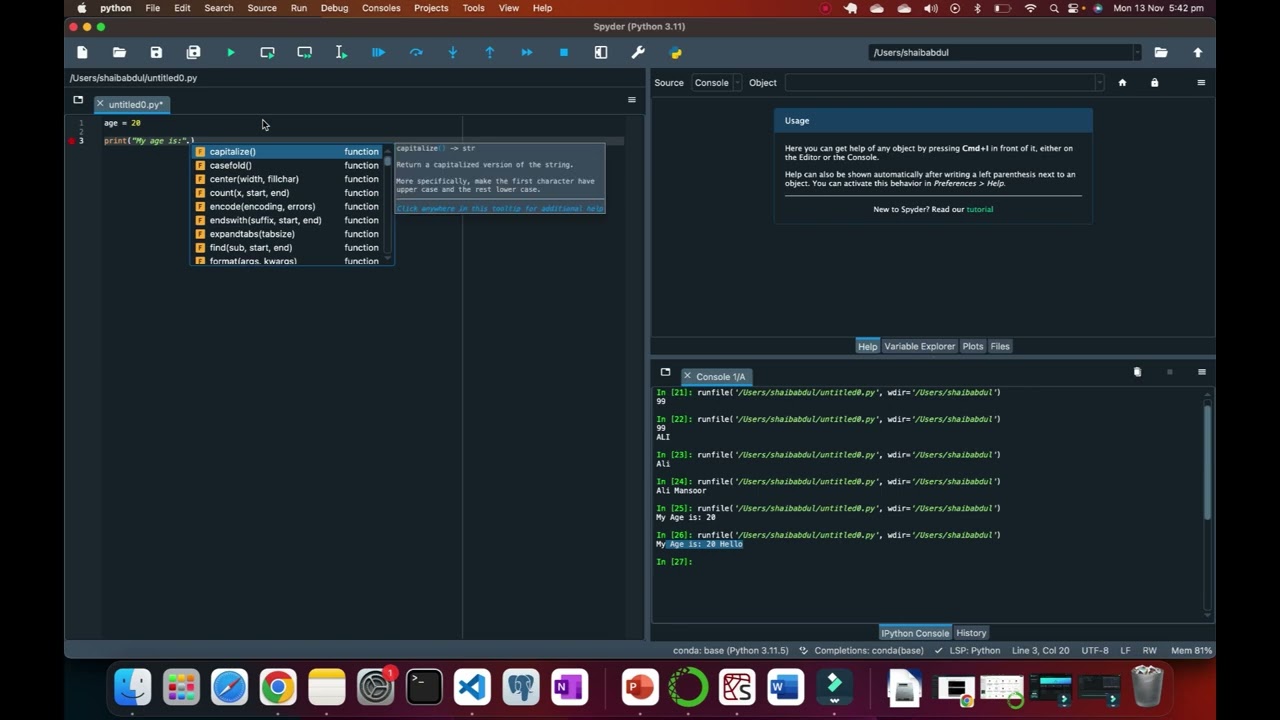Screen dimensions: 1280x720
Task: Switch to the Files tab
Action: point(1000,346)
